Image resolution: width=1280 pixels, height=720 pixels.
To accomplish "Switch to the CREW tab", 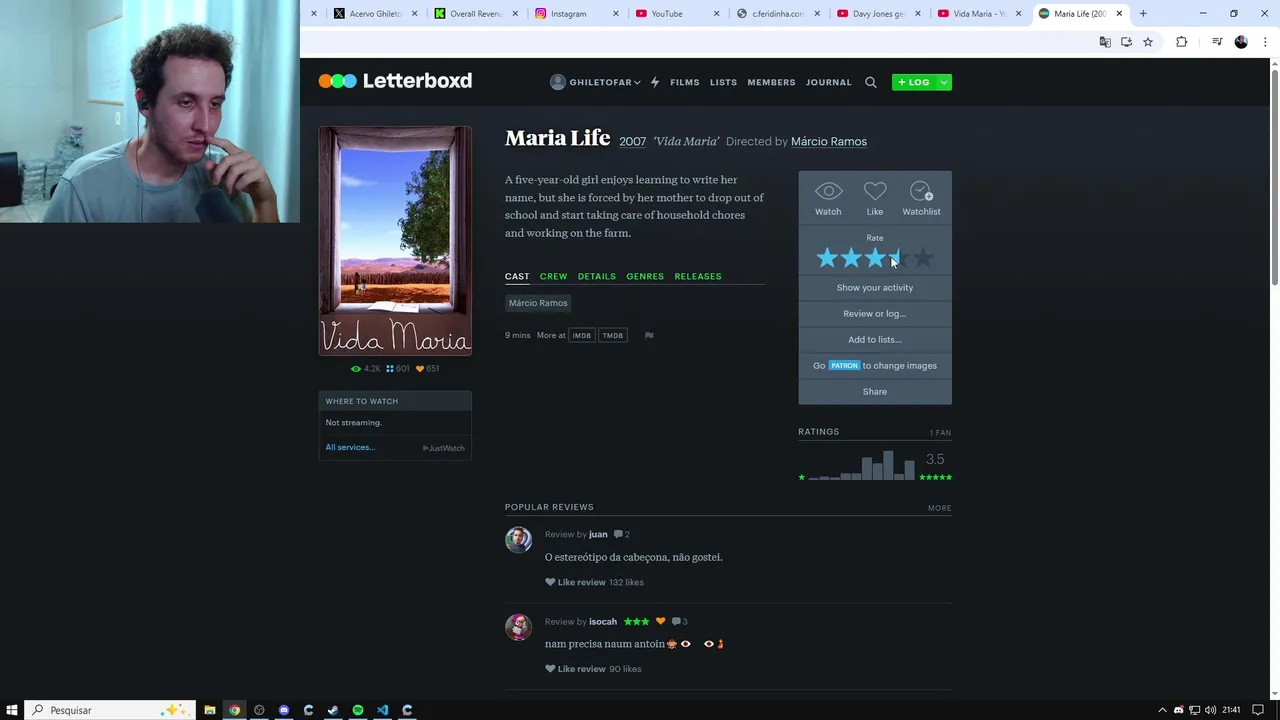I will [553, 276].
